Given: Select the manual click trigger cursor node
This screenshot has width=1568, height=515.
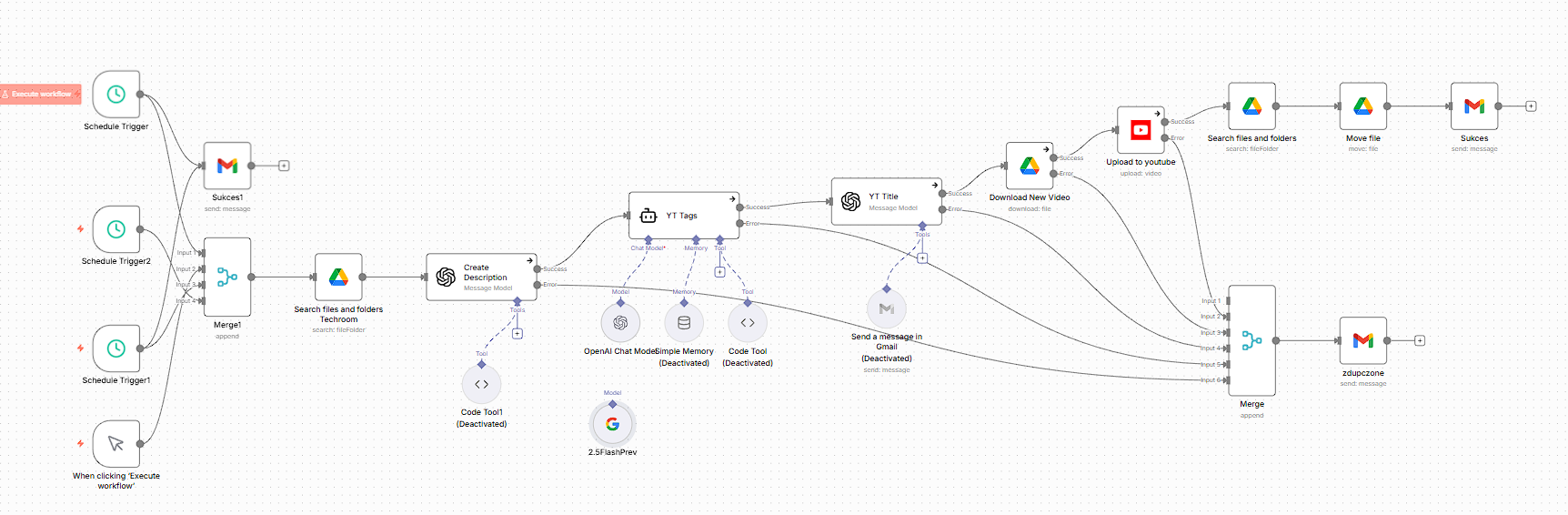Looking at the screenshot, I should coord(116,443).
